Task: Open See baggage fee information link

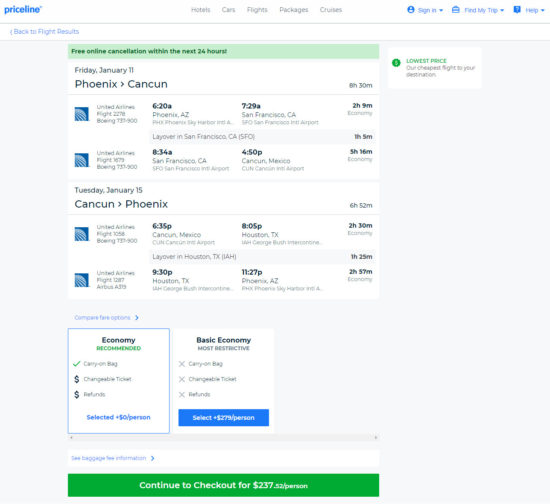Action: [108, 458]
